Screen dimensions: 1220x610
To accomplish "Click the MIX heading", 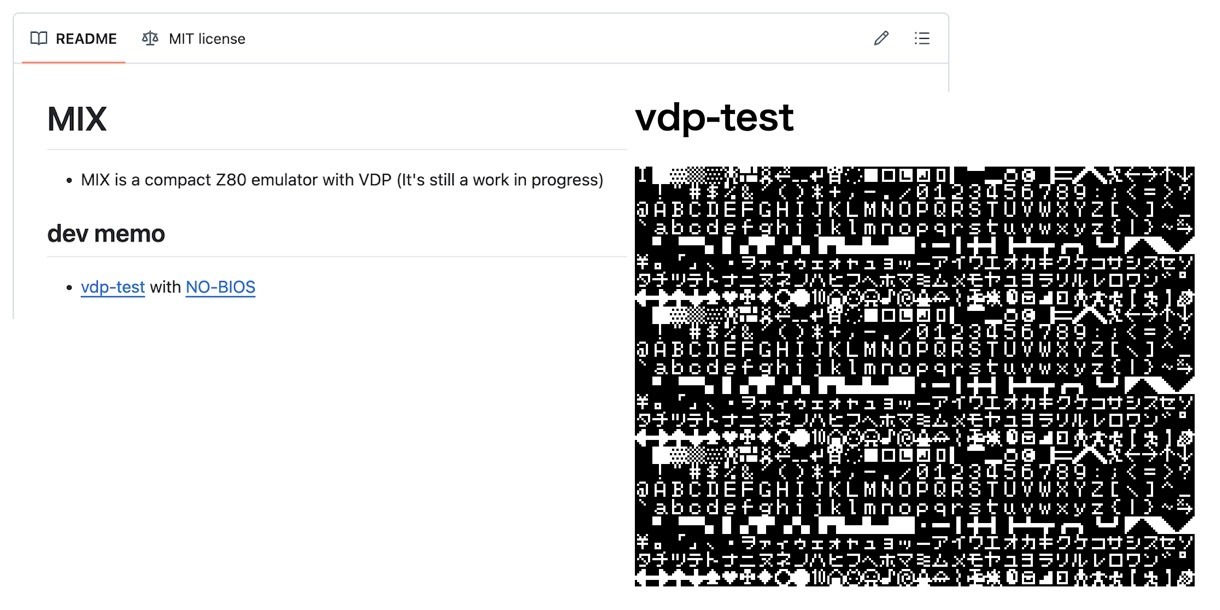I will [77, 120].
